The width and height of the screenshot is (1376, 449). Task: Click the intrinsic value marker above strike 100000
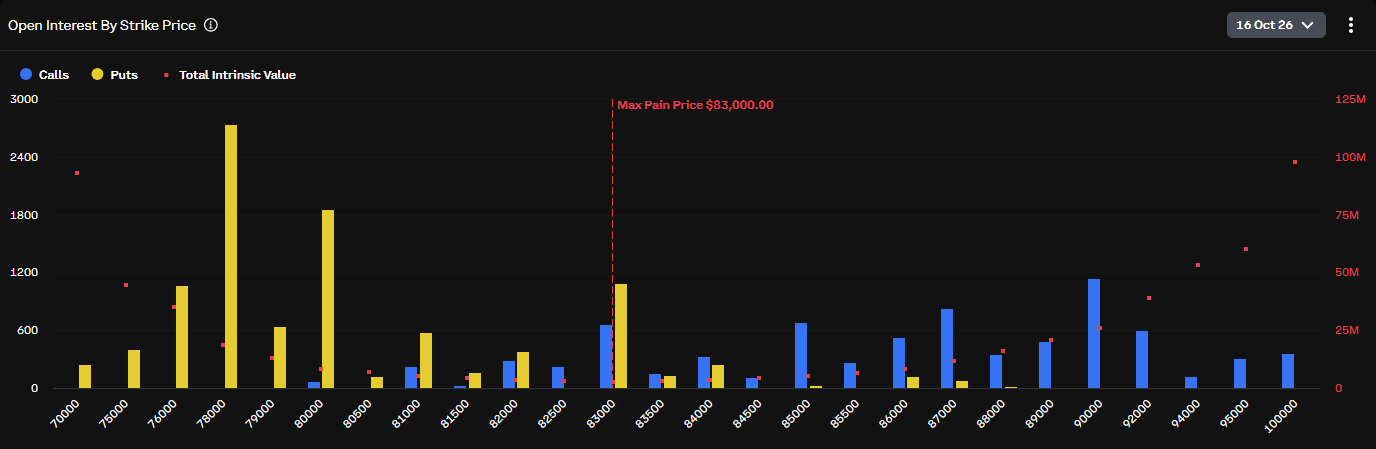[1295, 162]
